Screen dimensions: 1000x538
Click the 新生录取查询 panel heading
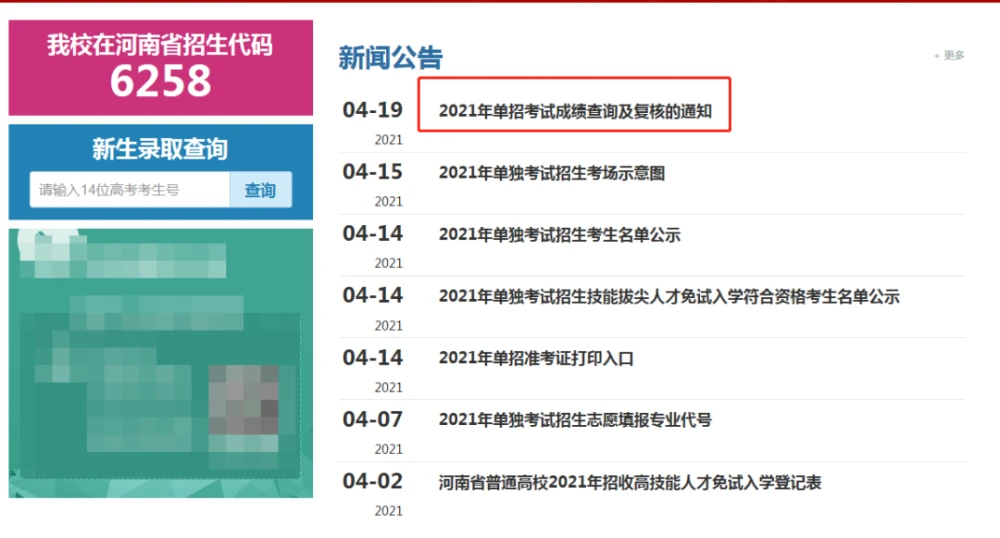click(160, 149)
